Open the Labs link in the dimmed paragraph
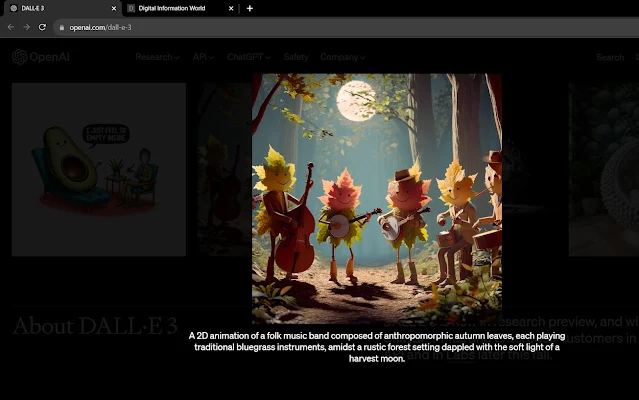The image size is (639, 400). tap(461, 355)
